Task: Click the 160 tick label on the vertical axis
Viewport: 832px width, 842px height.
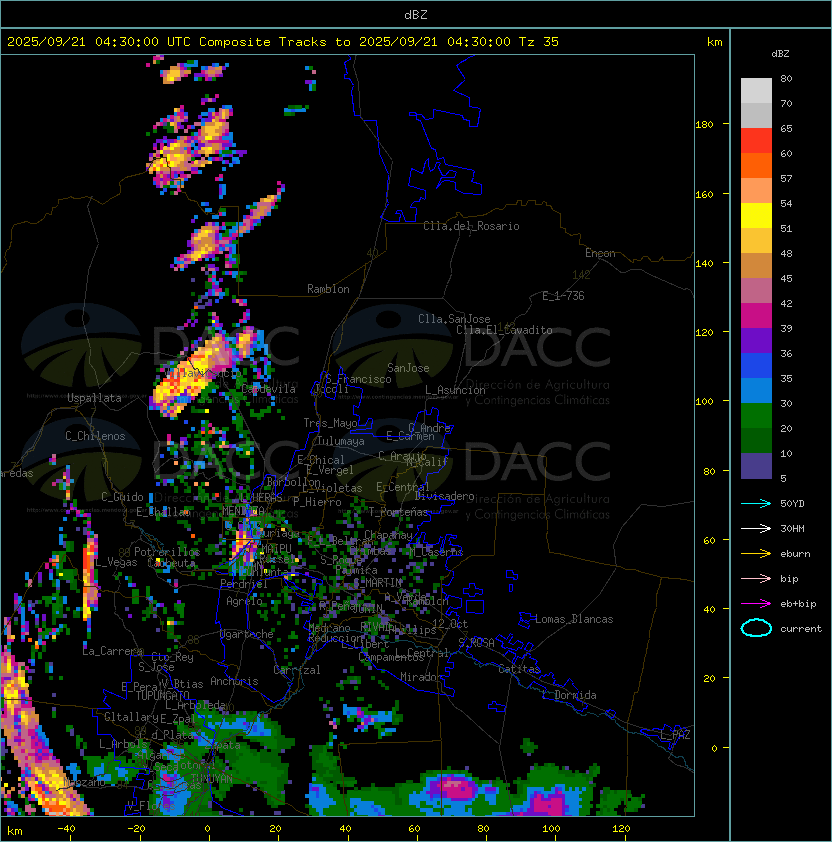Action: click(x=704, y=194)
